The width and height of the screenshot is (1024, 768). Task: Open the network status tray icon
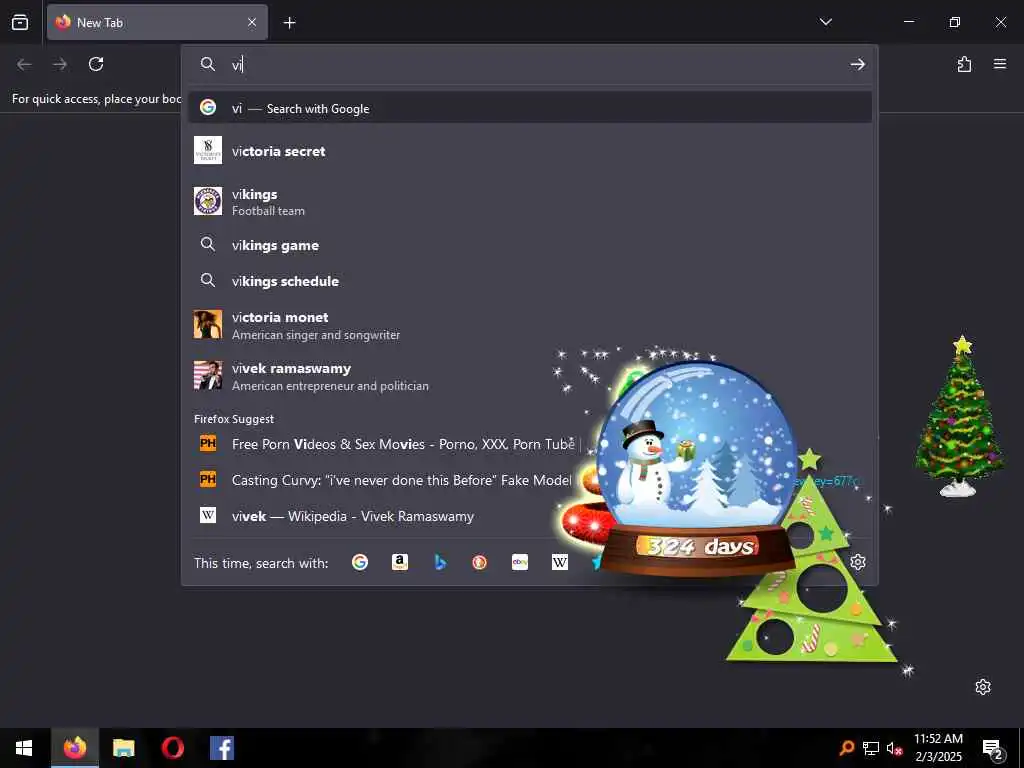(x=871, y=748)
